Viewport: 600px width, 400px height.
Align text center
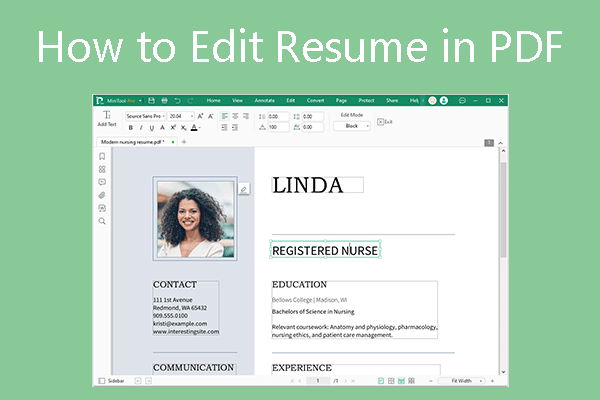click(x=235, y=116)
